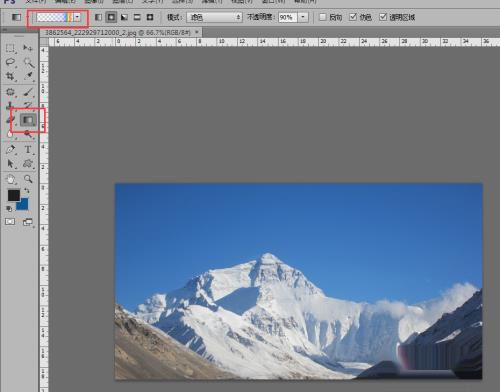Select the Rectangular Marquee tool
Image resolution: width=500 pixels, height=392 pixels.
click(x=10, y=48)
